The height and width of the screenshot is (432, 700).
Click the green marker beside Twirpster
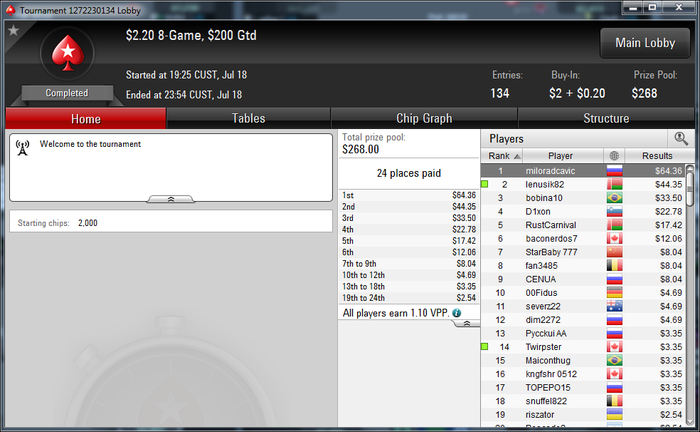coord(484,346)
